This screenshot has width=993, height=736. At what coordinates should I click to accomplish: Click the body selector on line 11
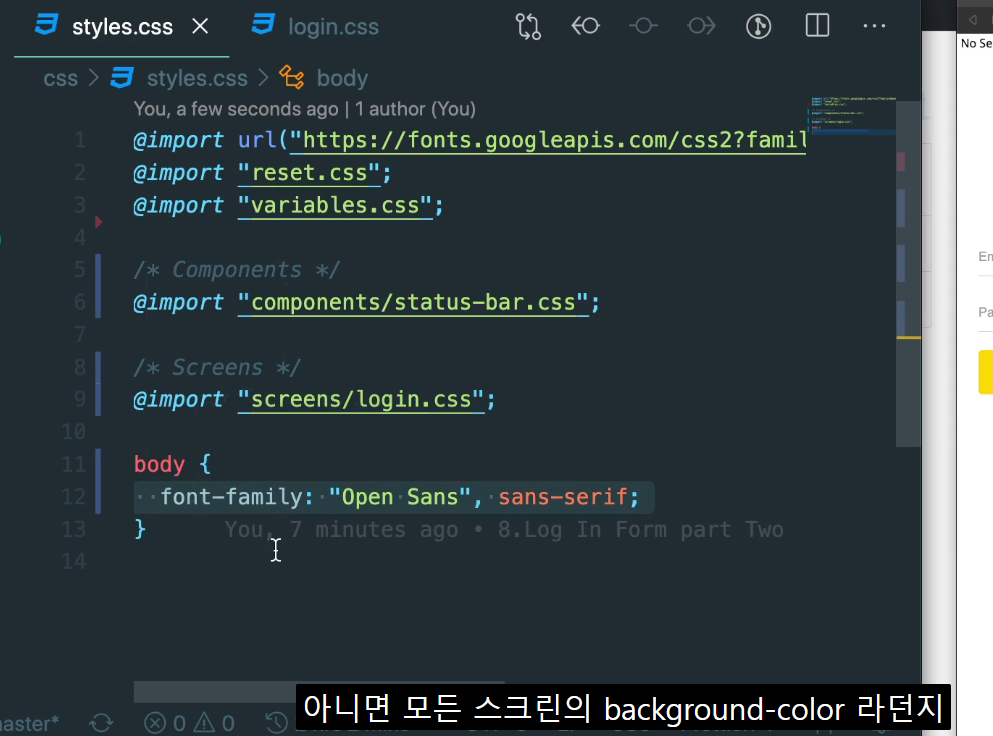[x=159, y=464]
